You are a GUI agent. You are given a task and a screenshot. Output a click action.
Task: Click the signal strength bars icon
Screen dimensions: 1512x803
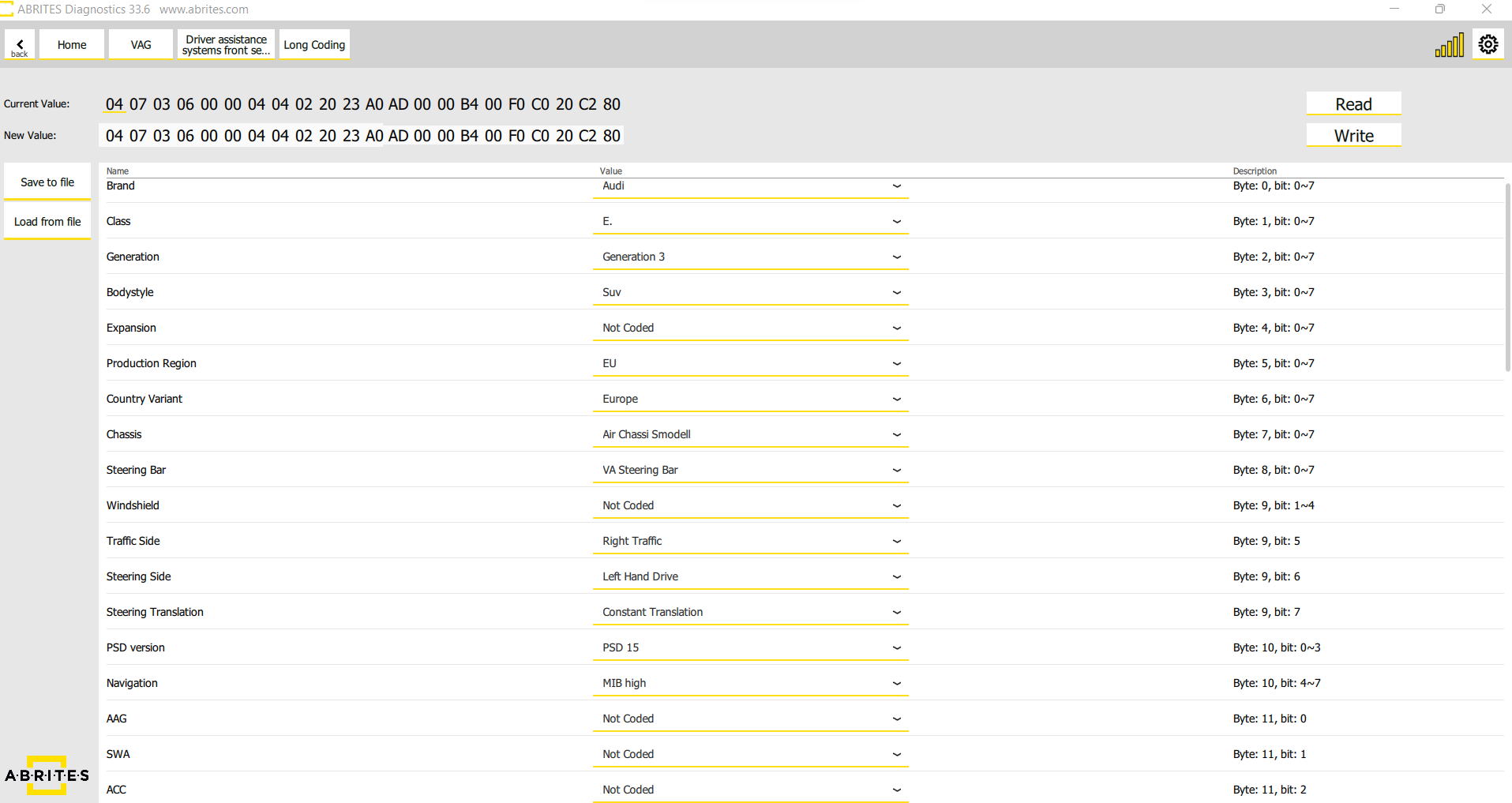point(1450,45)
